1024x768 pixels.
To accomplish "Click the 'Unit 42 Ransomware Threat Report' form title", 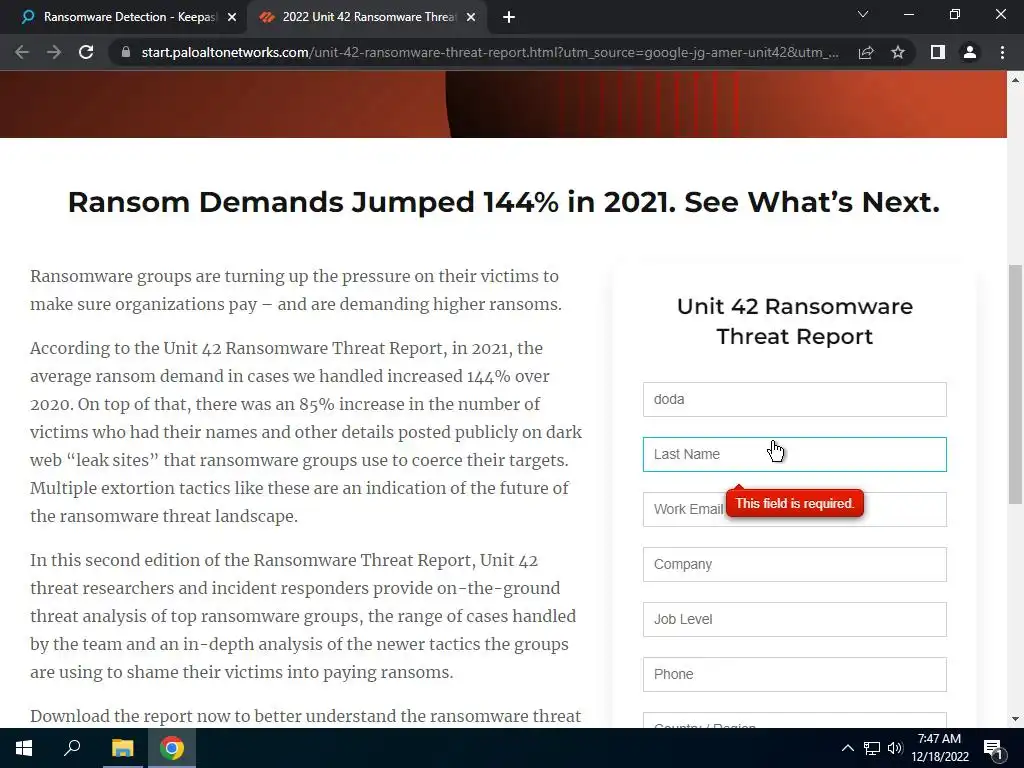I will point(795,321).
